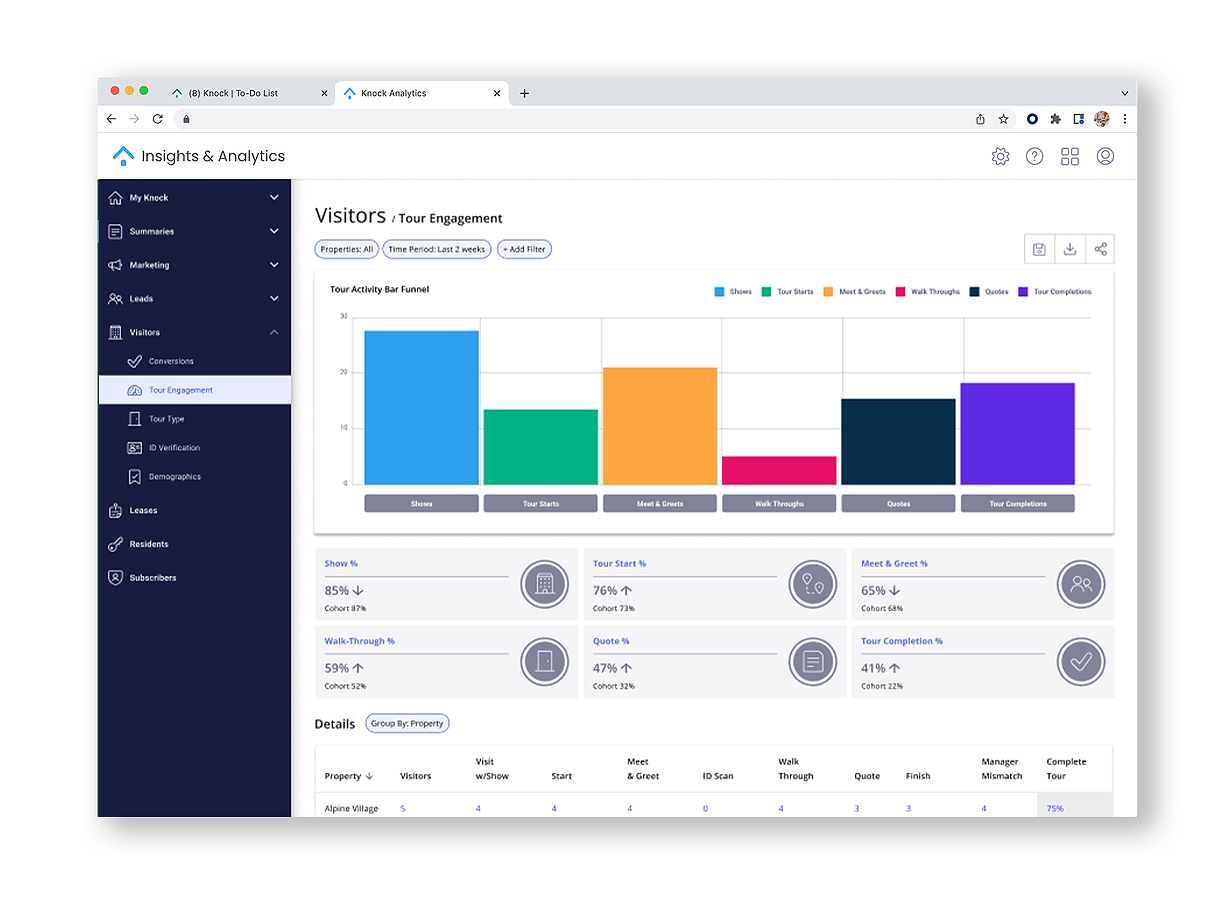Image resolution: width=1229 pixels, height=900 pixels.
Task: Click the Tour Start % map pin icon
Action: click(813, 584)
